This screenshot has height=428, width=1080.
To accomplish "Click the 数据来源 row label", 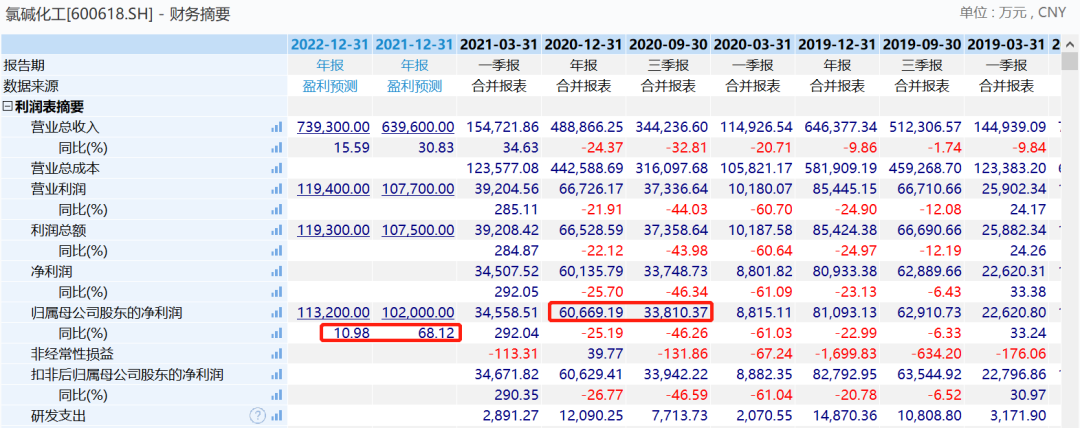I will [31, 86].
